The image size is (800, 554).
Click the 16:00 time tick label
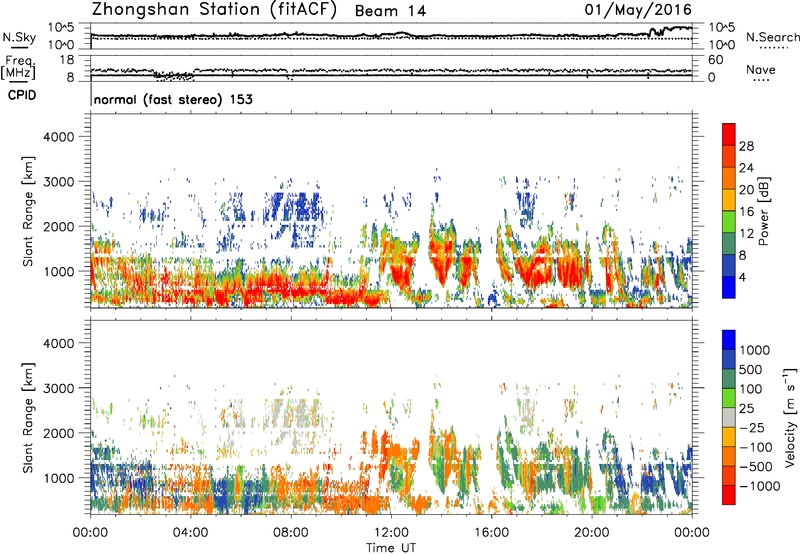[x=491, y=533]
